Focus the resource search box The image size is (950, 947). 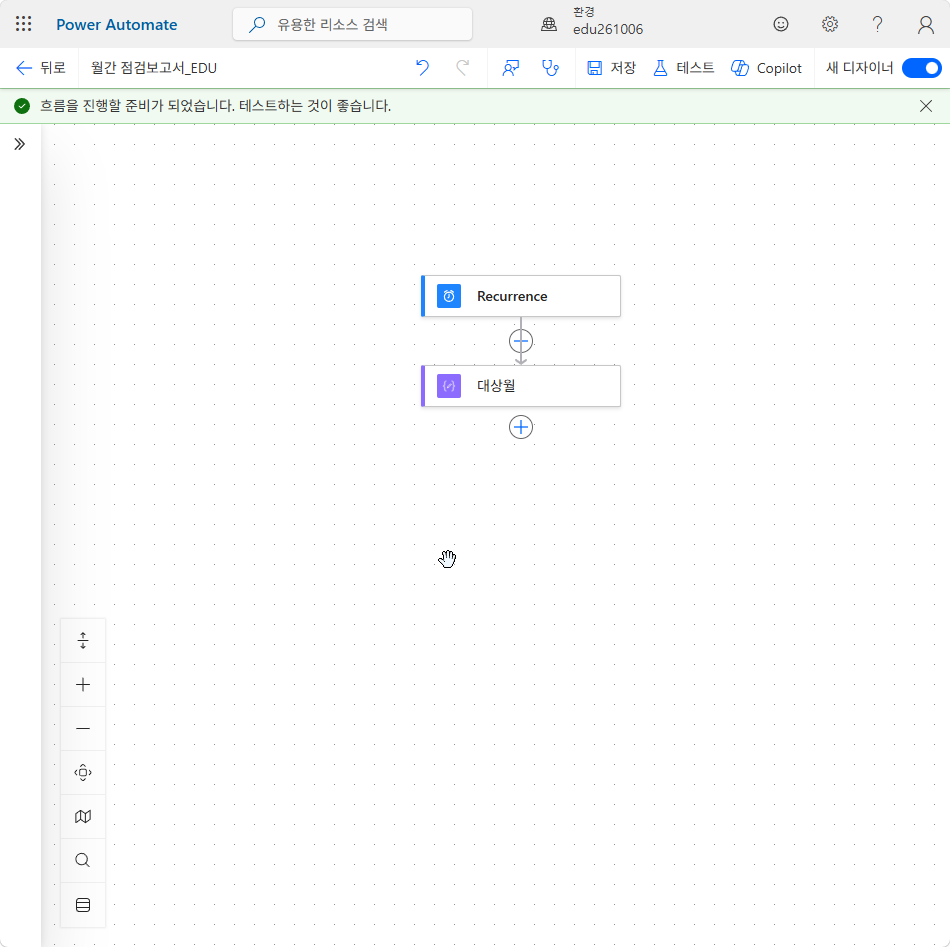tap(352, 24)
